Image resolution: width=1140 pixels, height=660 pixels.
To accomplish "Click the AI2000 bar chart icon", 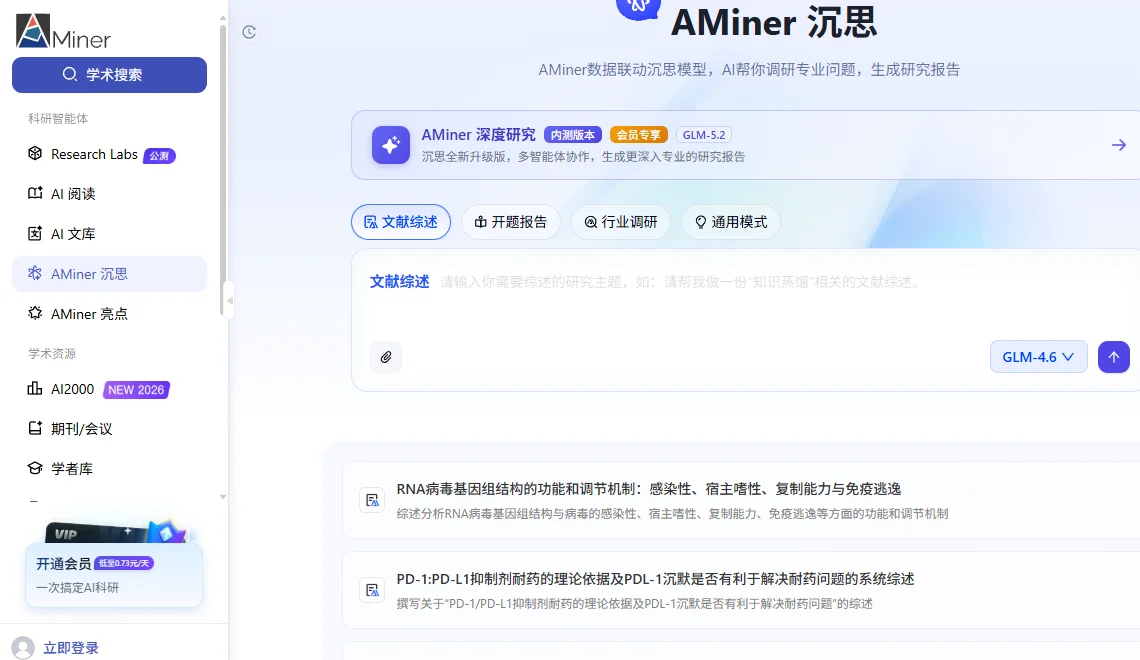I will click(35, 388).
